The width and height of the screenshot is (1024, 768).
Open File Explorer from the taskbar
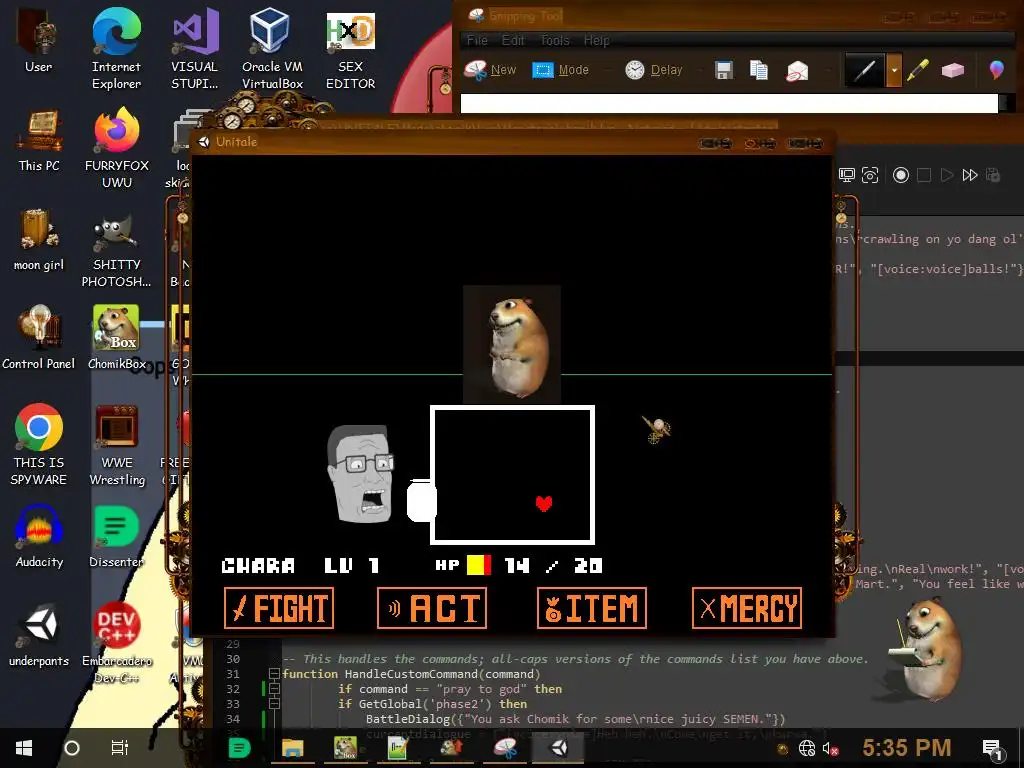click(293, 748)
